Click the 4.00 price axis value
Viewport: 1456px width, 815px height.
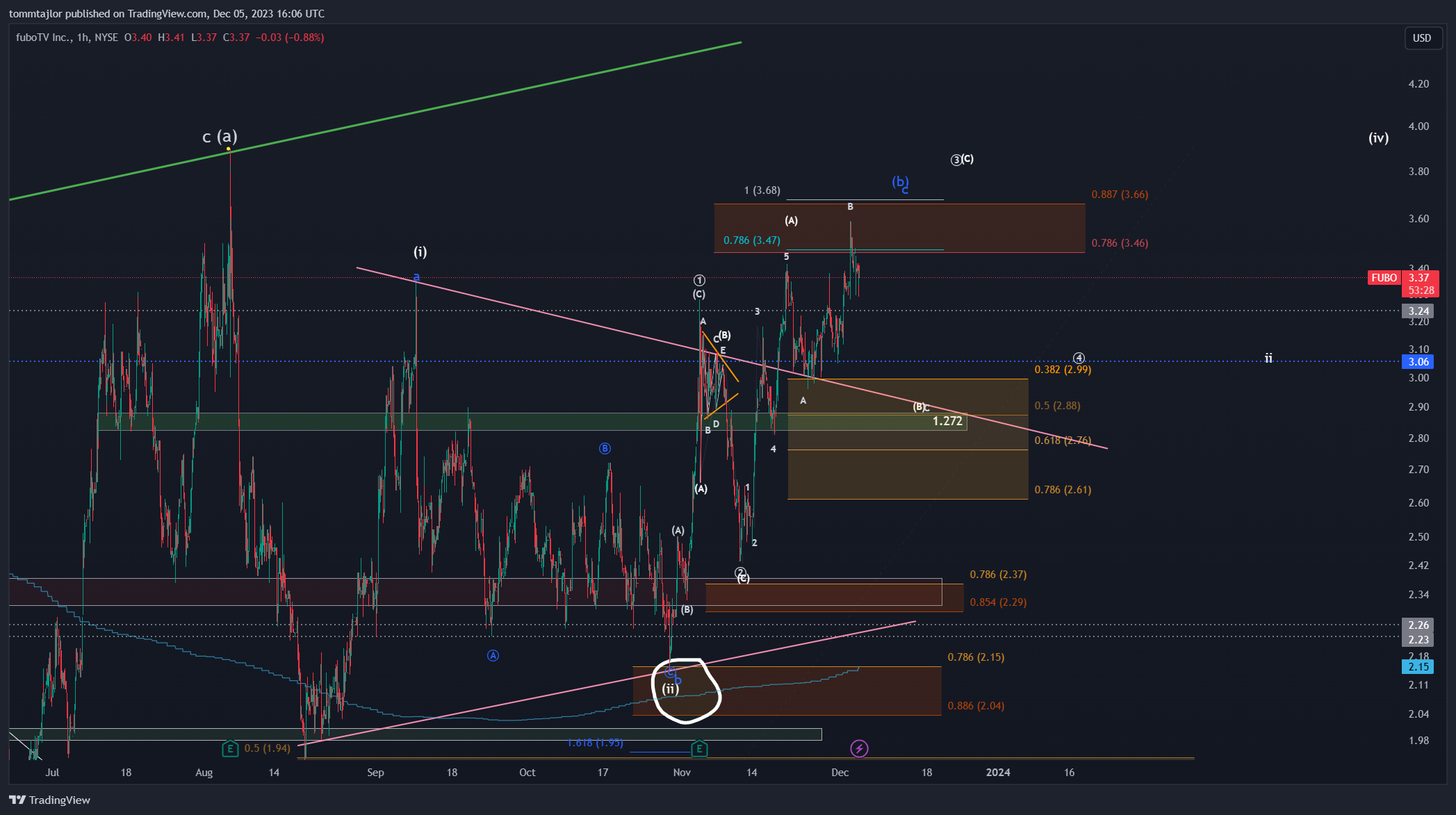pyautogui.click(x=1418, y=126)
